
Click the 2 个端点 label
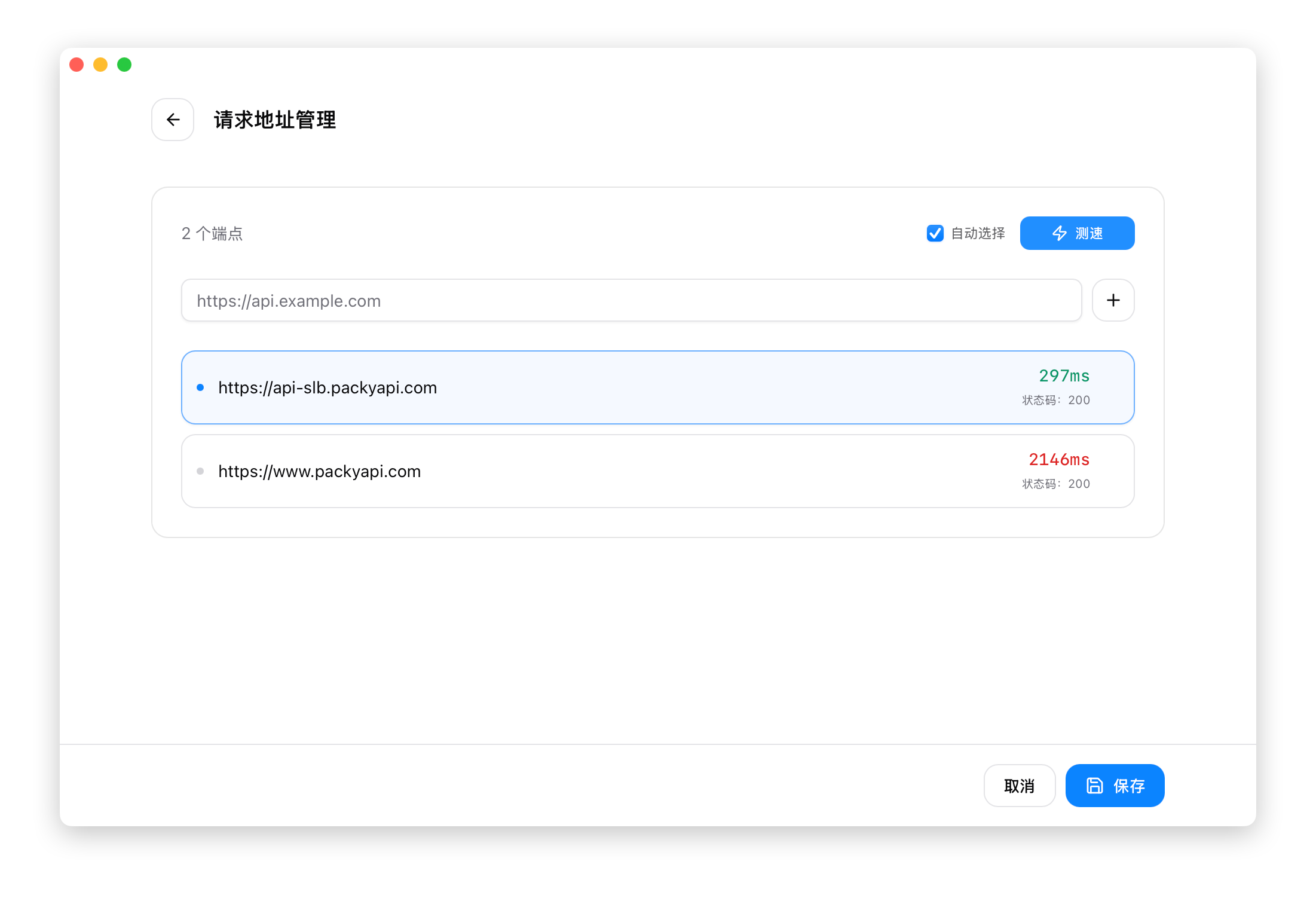(x=212, y=233)
